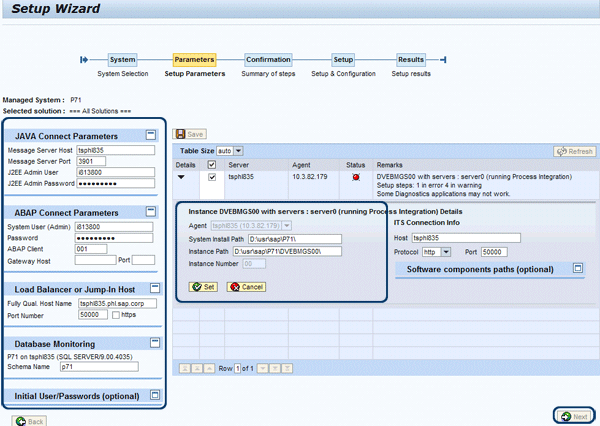
Task: Expand Initial User/Passwords panel
Action: pyautogui.click(x=155, y=395)
